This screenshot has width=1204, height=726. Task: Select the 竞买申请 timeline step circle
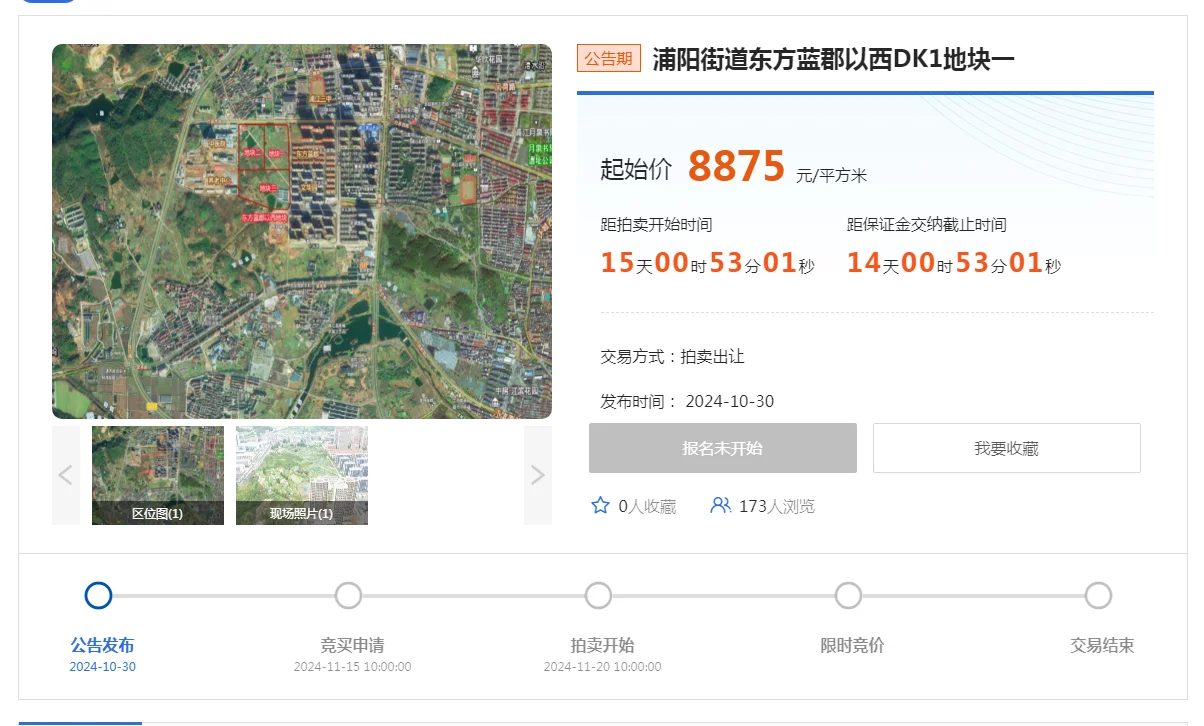point(348,596)
